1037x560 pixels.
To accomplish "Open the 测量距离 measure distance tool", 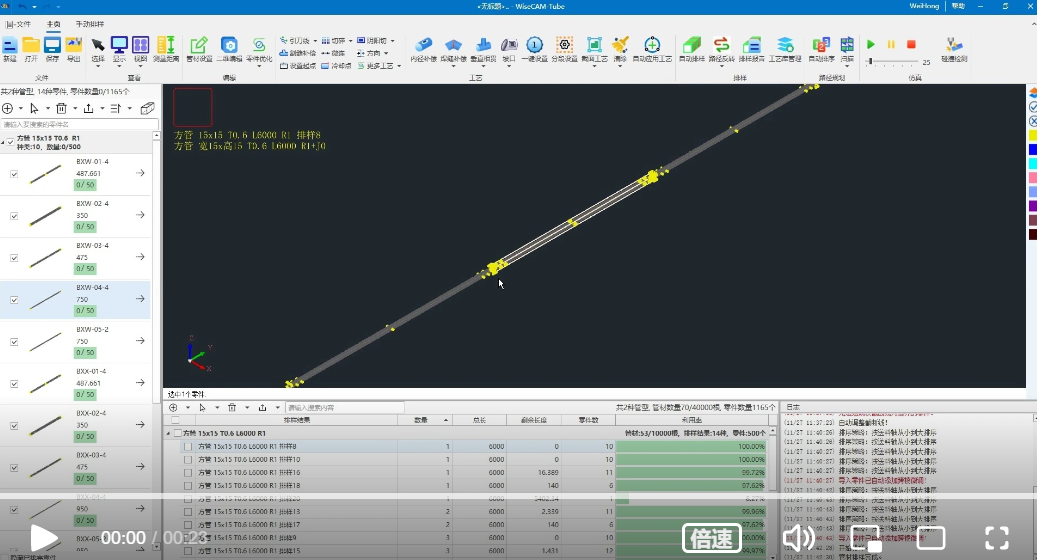I will (x=166, y=48).
